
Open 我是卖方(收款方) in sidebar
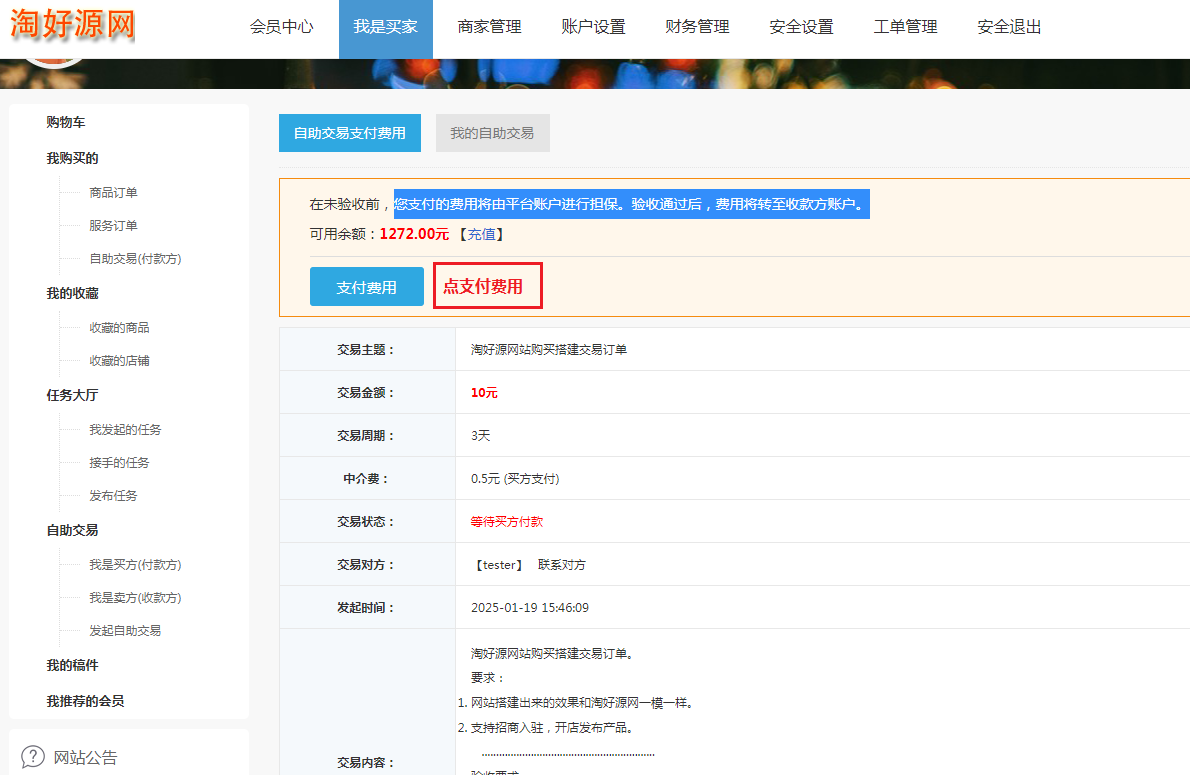pos(135,598)
